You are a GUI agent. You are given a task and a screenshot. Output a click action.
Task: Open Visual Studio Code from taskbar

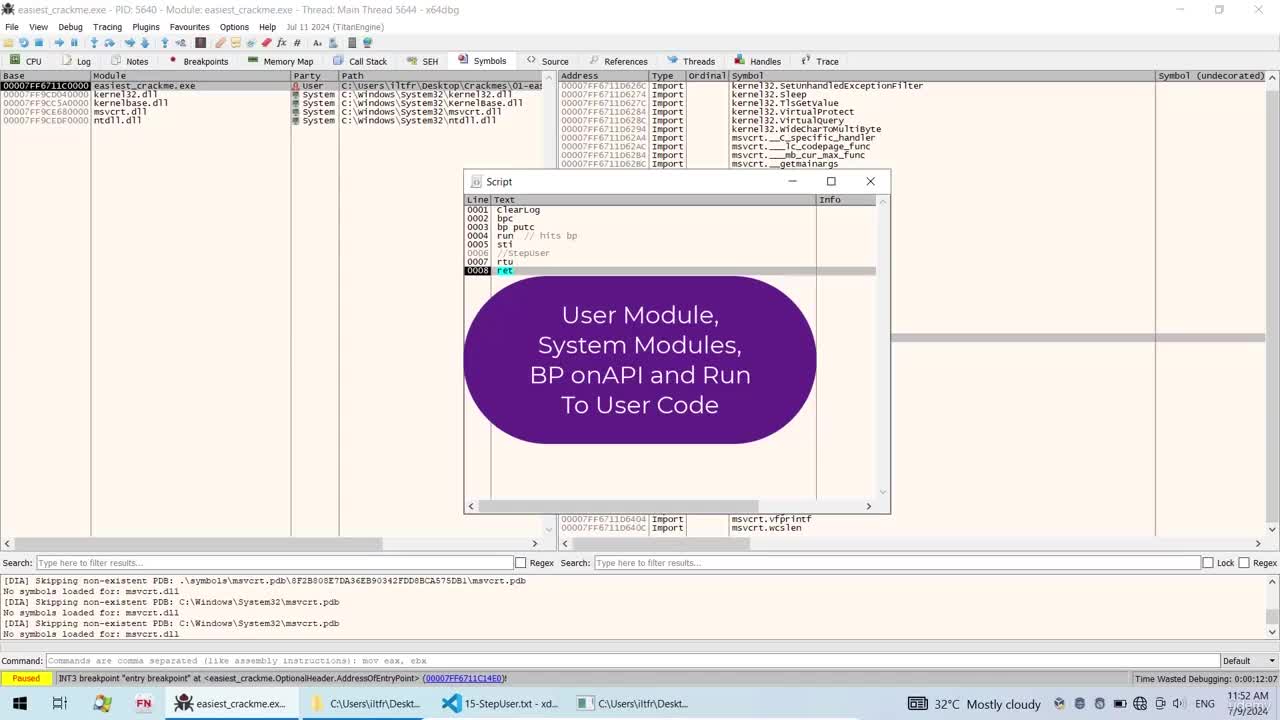pyautogui.click(x=451, y=703)
